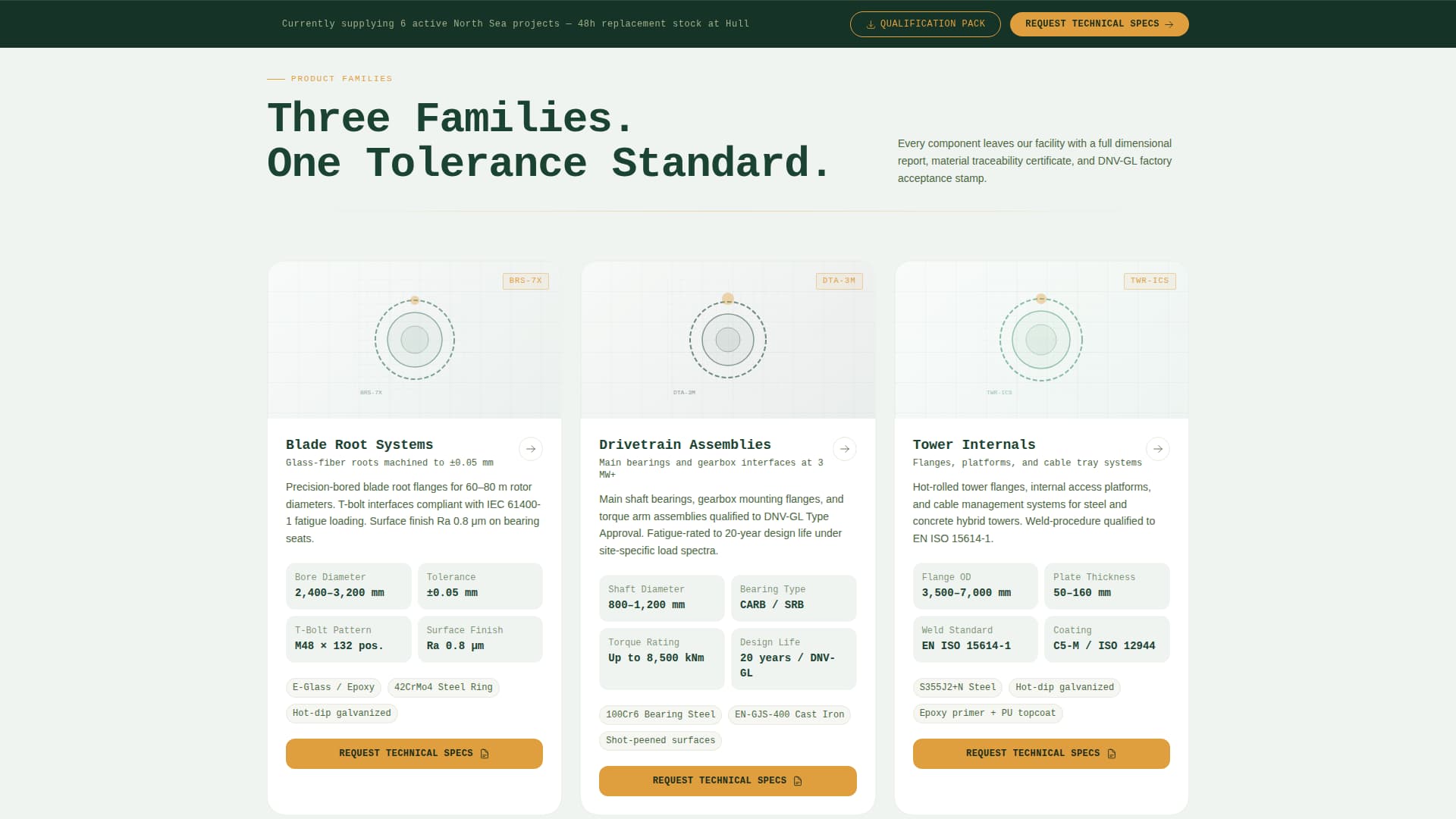Expand the Torque Rating spec cell

click(661, 658)
